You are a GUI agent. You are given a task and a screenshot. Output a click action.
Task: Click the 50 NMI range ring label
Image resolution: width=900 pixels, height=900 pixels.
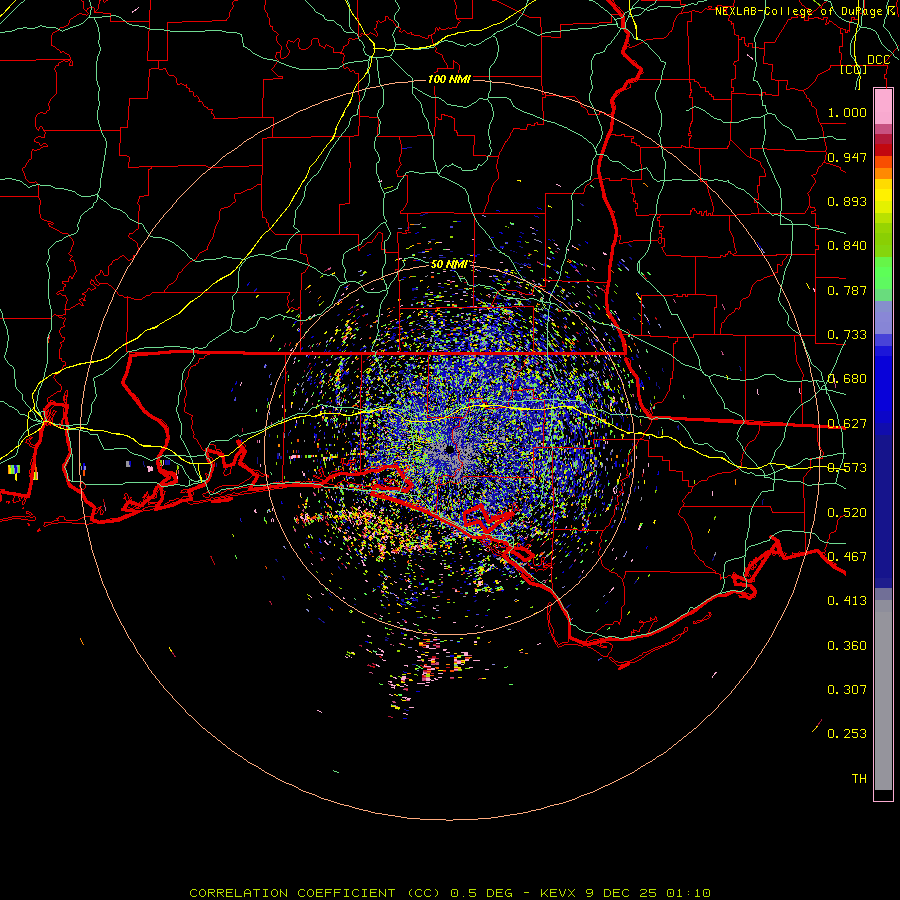pyautogui.click(x=449, y=265)
